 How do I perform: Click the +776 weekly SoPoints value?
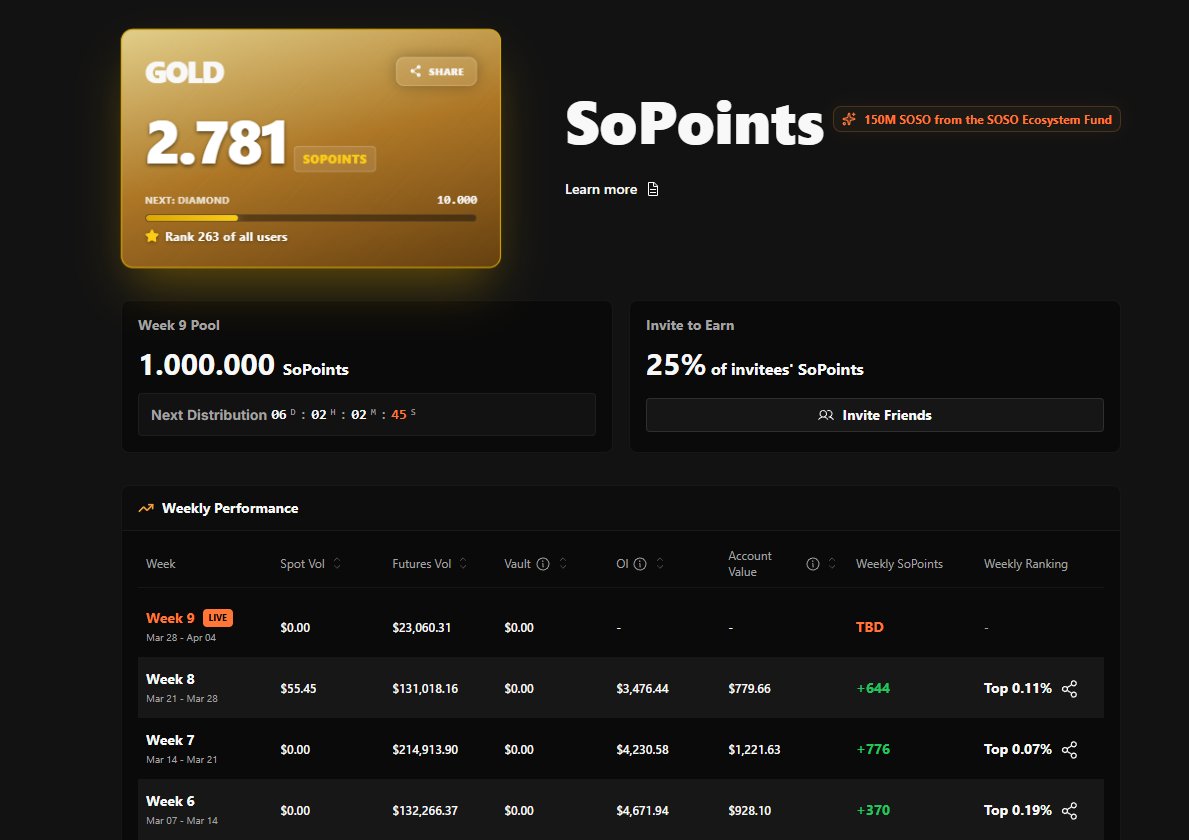coord(873,749)
